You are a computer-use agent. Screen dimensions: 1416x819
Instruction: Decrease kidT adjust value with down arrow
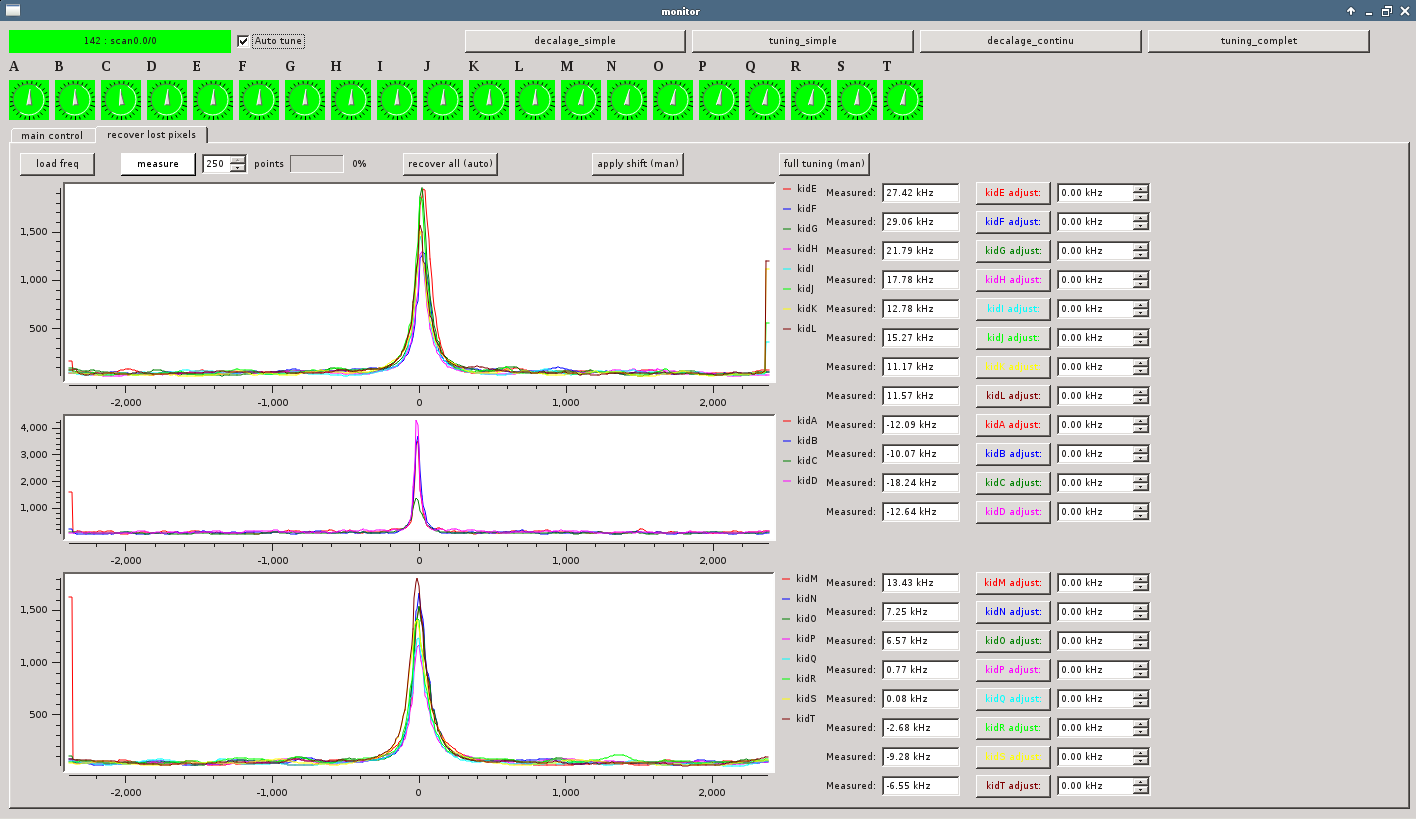1141,790
